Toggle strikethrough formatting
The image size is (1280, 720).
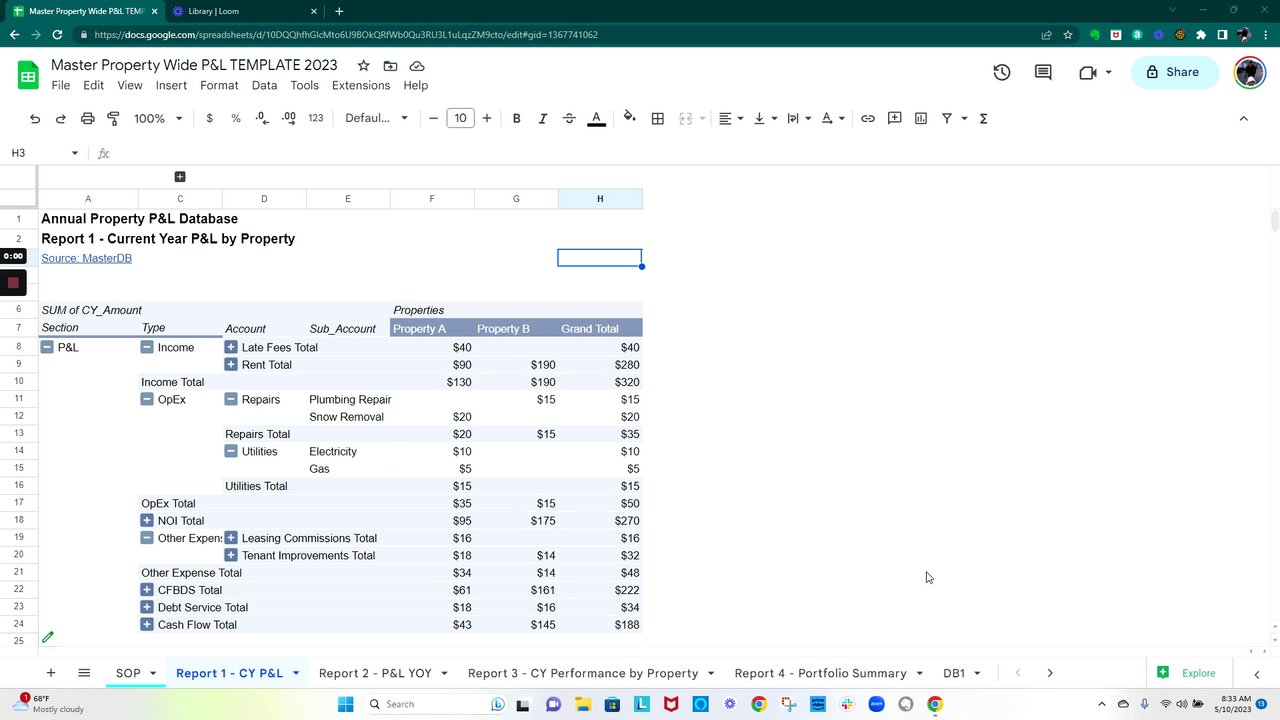(x=569, y=118)
